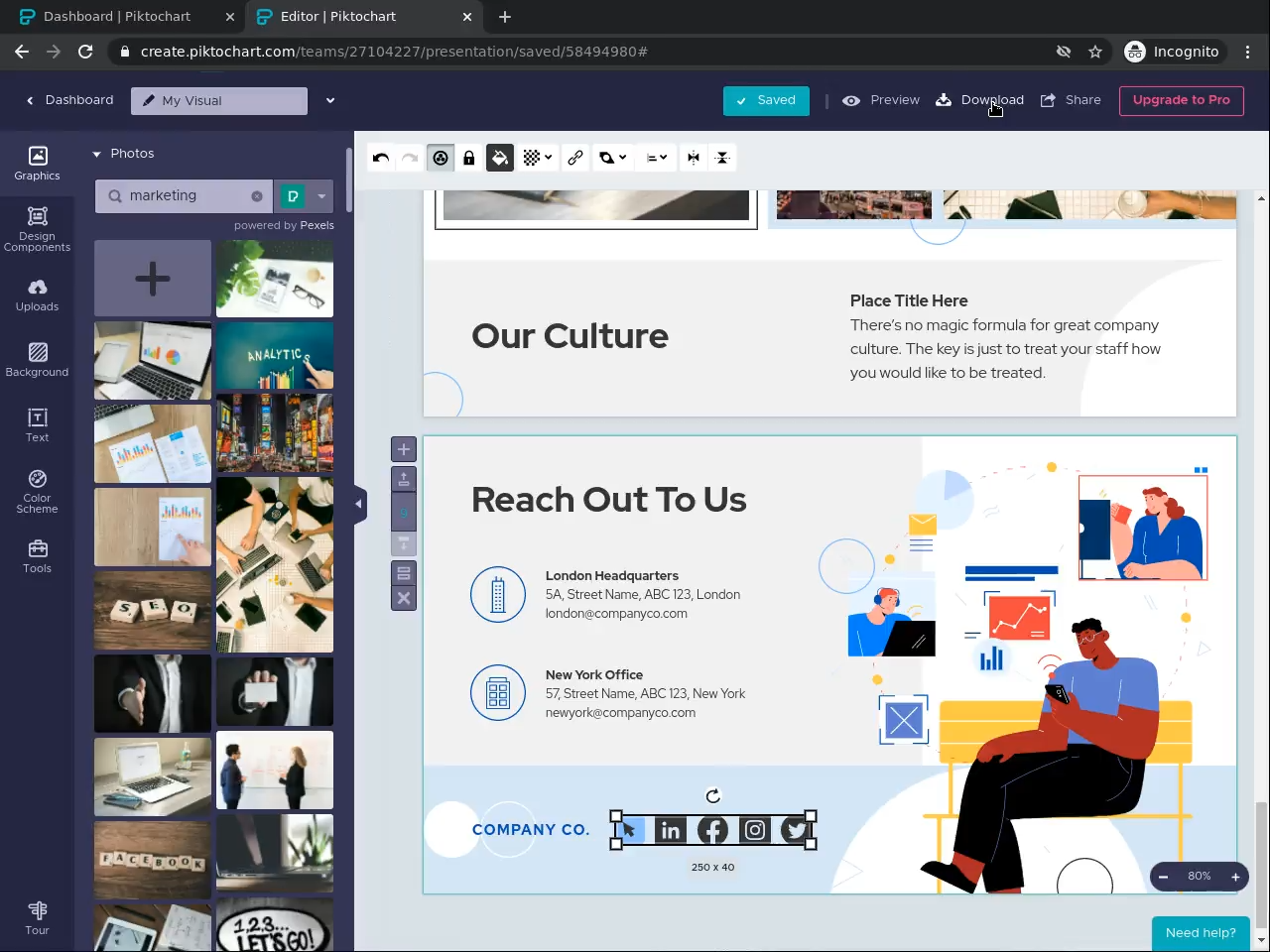Select the Our Culture heading
Viewport: 1270px width, 952px height.
pyautogui.click(x=571, y=336)
